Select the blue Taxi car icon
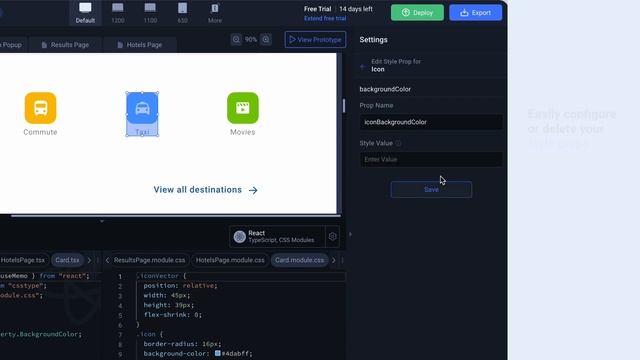Image resolution: width=640 pixels, height=360 pixels. pos(142,108)
